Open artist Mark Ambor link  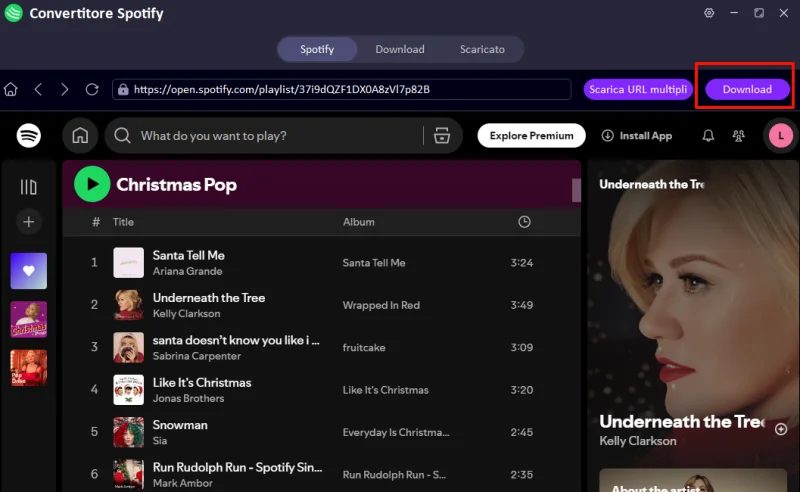183,483
